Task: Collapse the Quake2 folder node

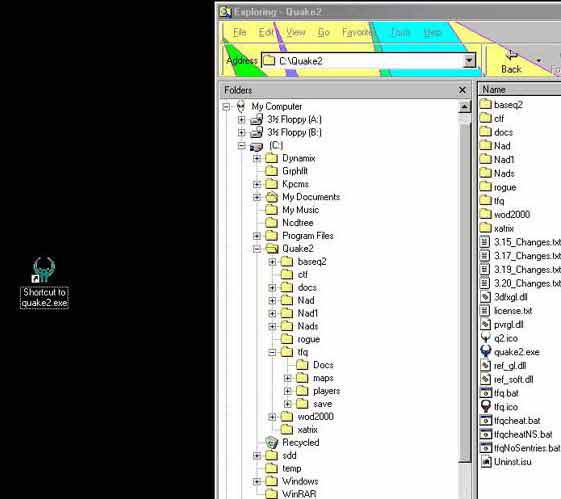Action: coord(257,249)
